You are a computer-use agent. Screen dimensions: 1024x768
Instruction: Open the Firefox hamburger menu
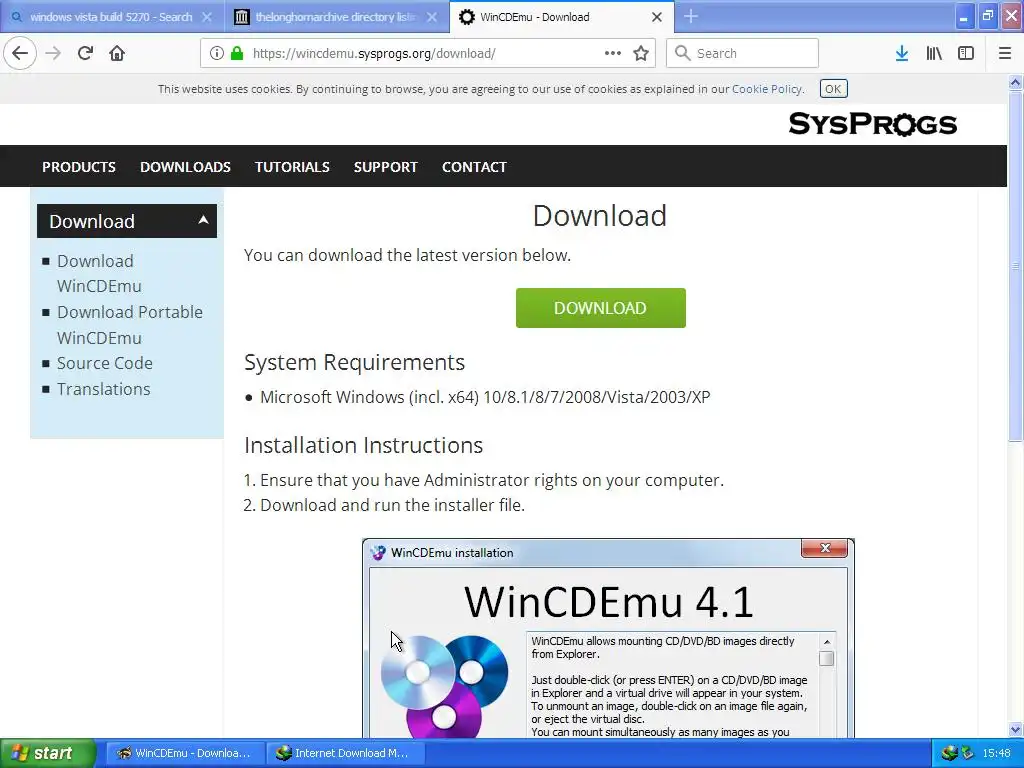(1005, 53)
